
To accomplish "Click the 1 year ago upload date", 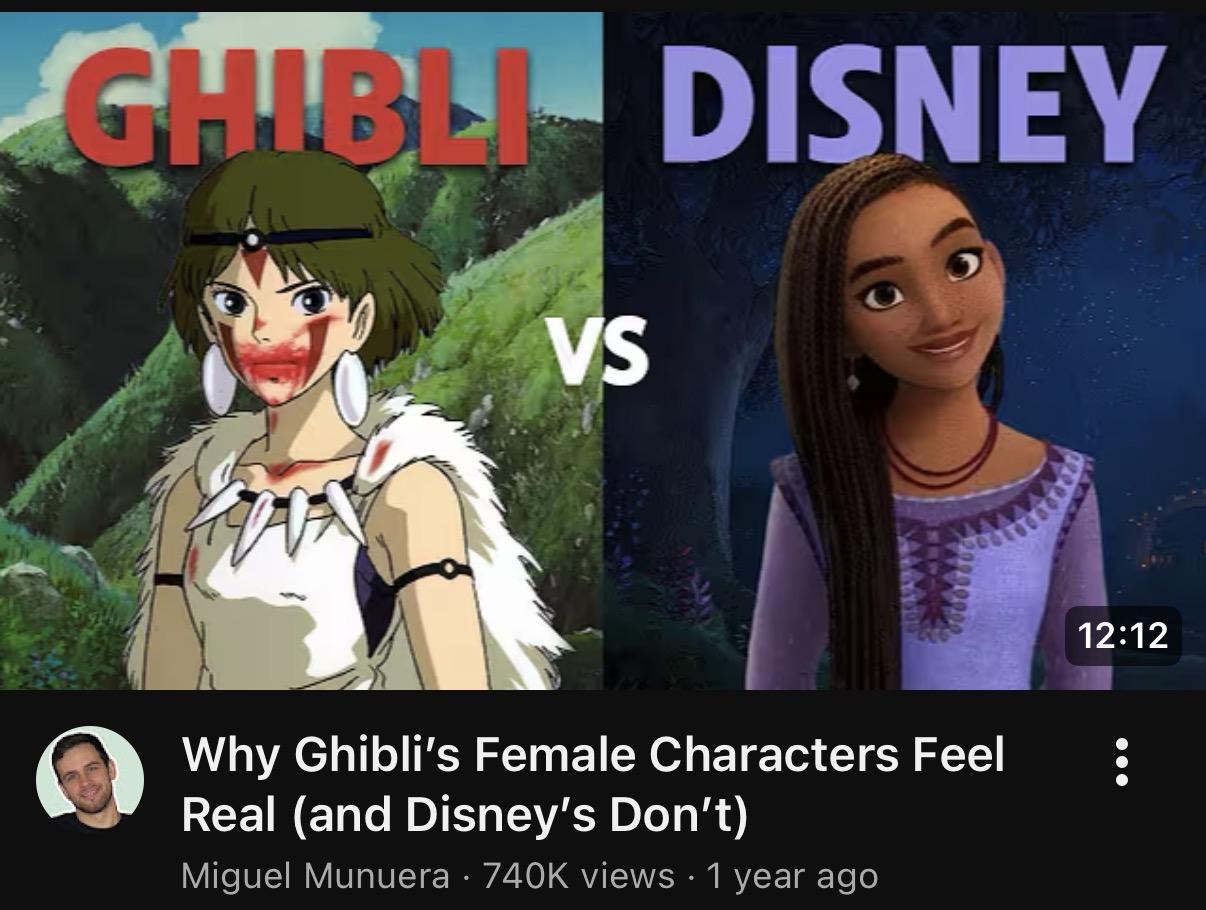I will tap(792, 876).
